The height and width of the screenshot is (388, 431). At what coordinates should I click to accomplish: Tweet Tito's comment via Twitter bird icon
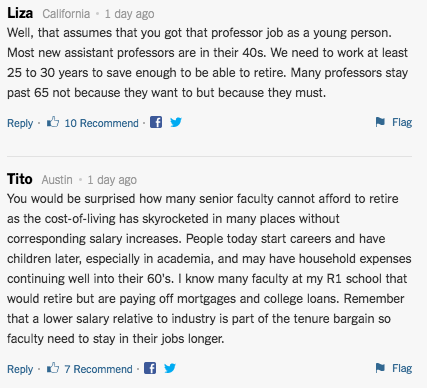click(x=170, y=368)
